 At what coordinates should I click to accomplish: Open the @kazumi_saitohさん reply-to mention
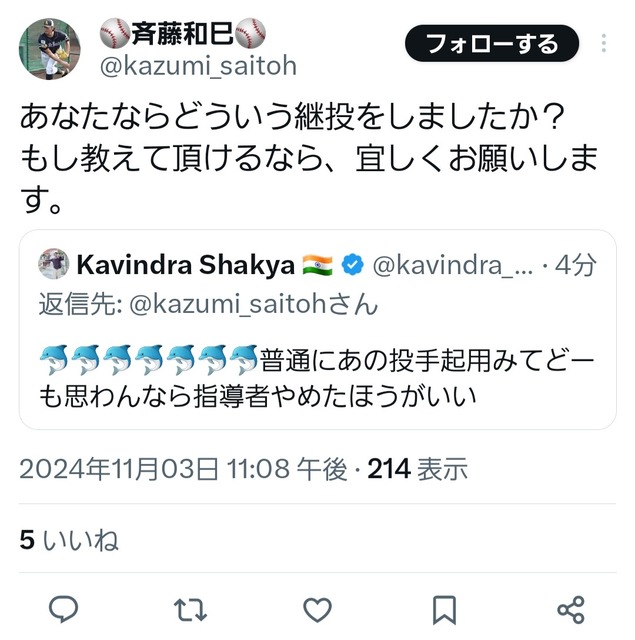click(253, 304)
